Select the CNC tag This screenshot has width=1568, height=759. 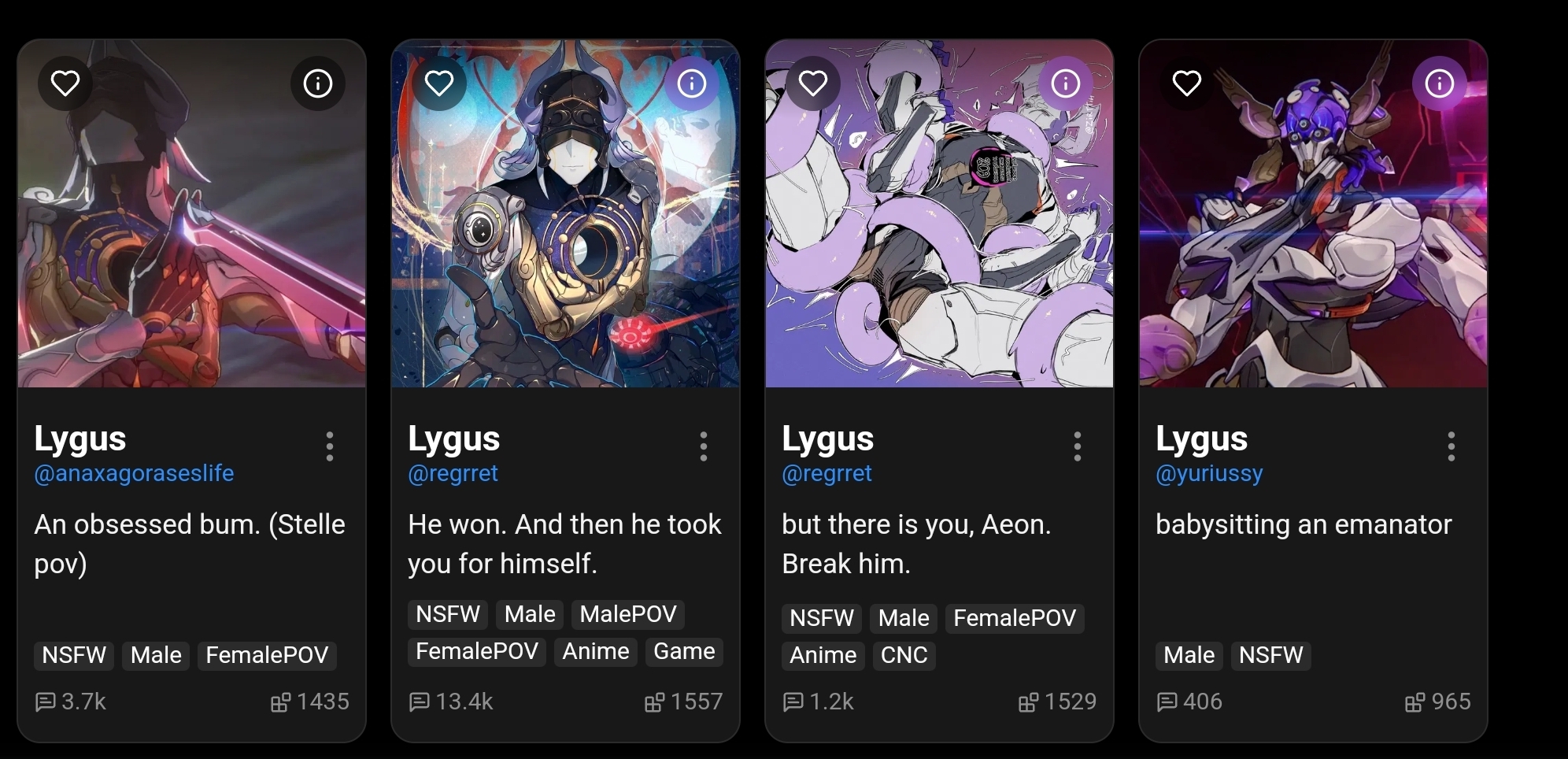tap(904, 655)
